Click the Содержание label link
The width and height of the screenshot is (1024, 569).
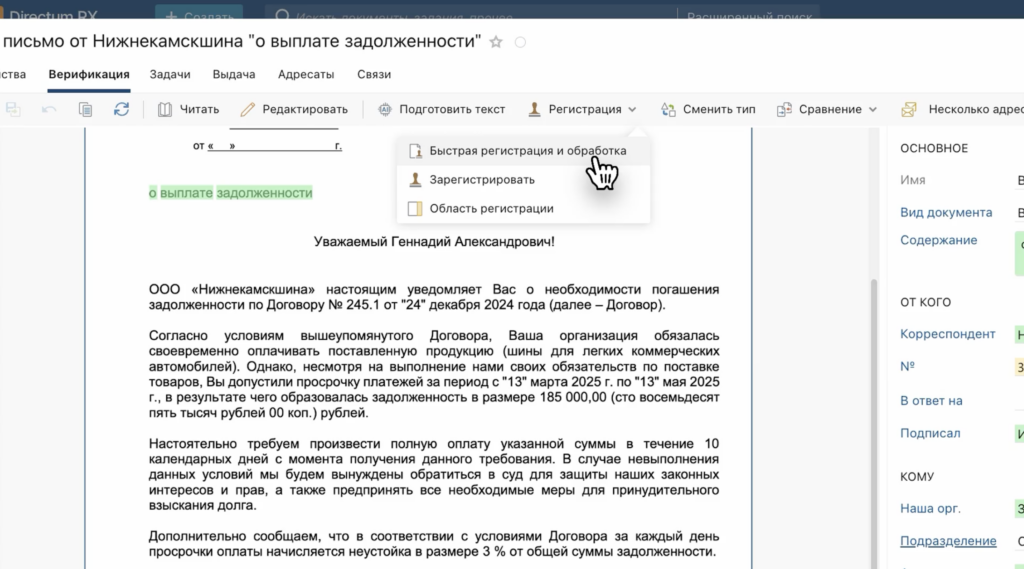938,240
